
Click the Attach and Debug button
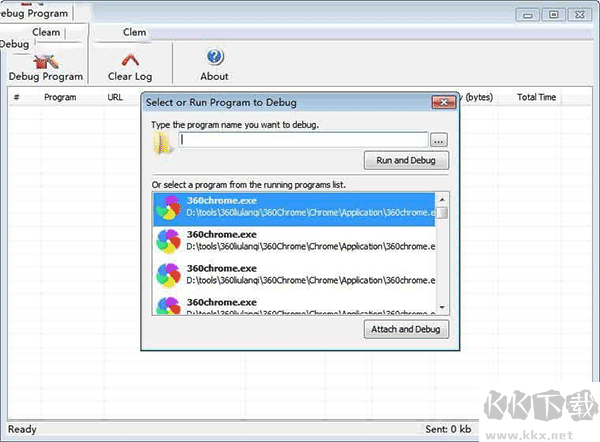pos(406,329)
